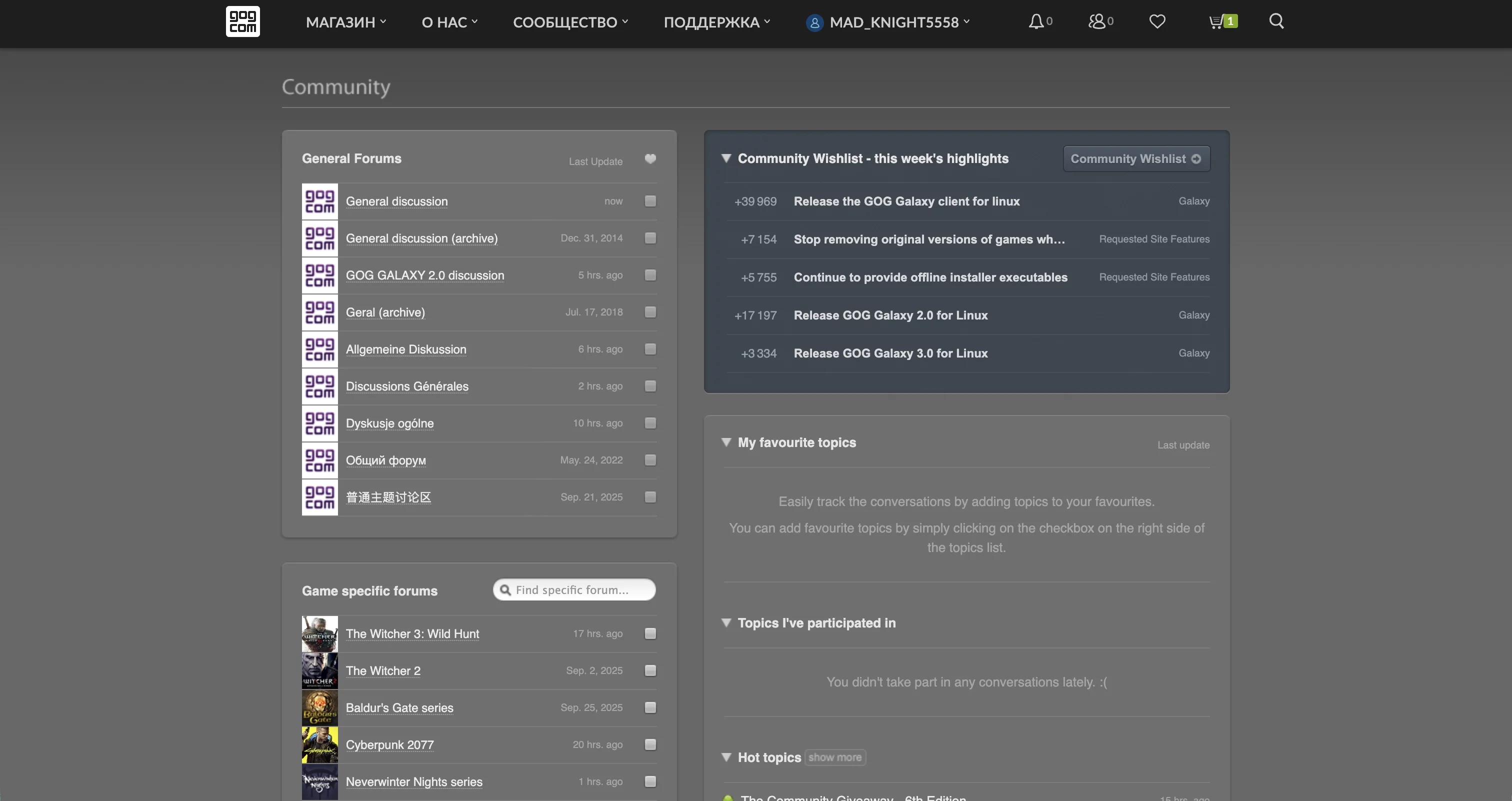Image resolution: width=1512 pixels, height=801 pixels.
Task: Click the heart icon in General Forums header
Action: (x=650, y=159)
